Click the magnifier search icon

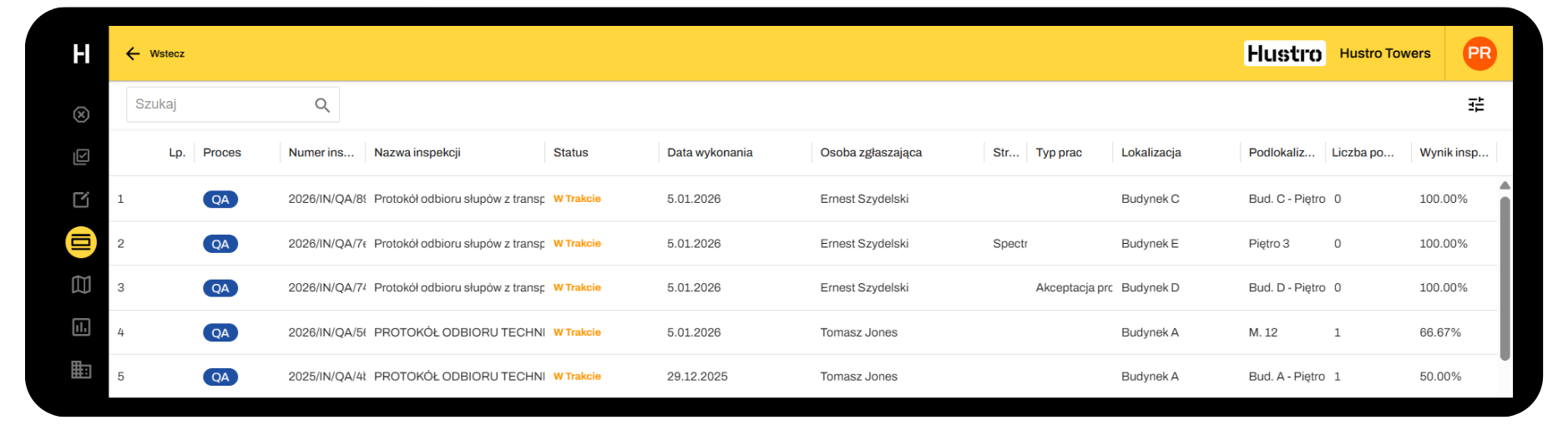click(x=322, y=105)
